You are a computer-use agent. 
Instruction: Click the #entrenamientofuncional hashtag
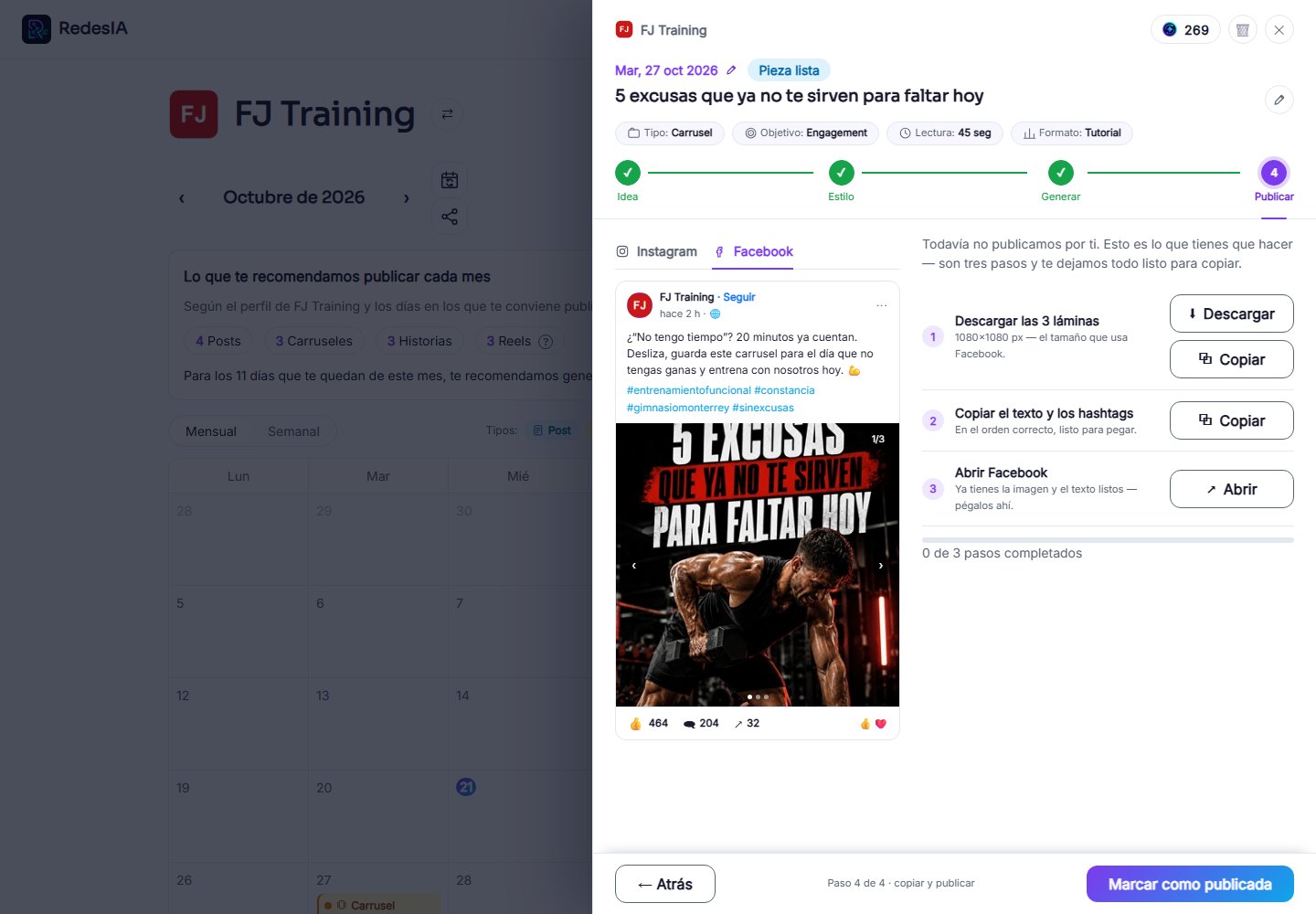pyautogui.click(x=688, y=390)
